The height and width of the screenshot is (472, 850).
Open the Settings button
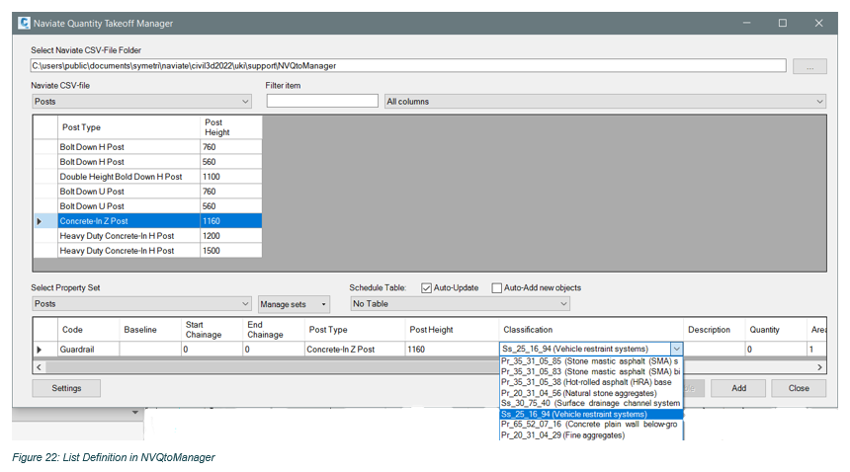pos(66,388)
